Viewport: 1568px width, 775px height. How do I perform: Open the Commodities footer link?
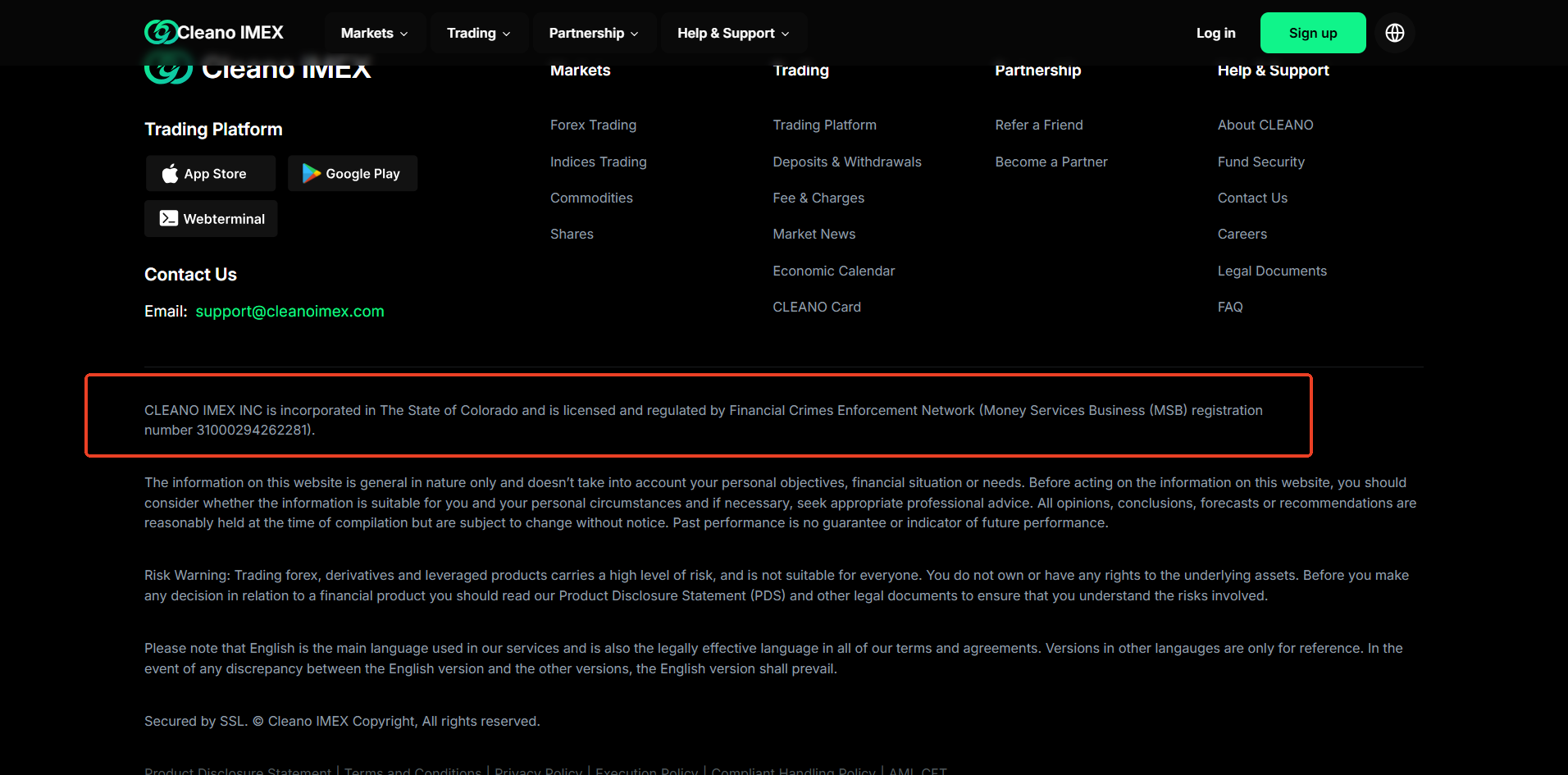click(591, 198)
